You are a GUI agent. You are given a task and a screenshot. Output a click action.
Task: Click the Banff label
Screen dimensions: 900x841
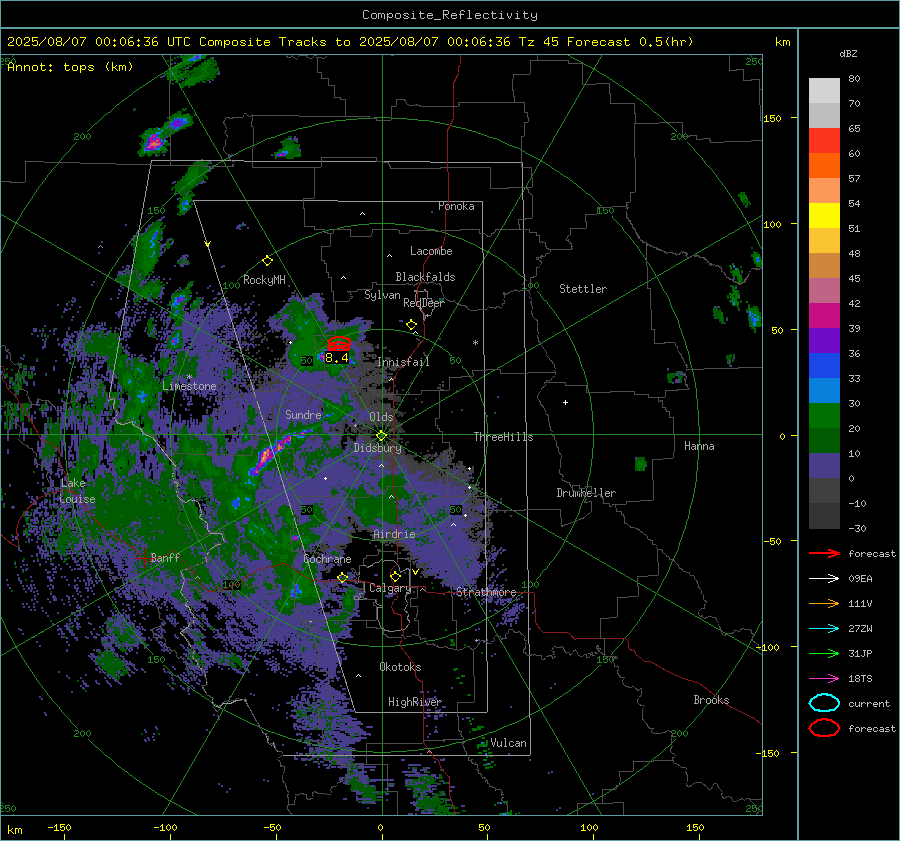(165, 558)
